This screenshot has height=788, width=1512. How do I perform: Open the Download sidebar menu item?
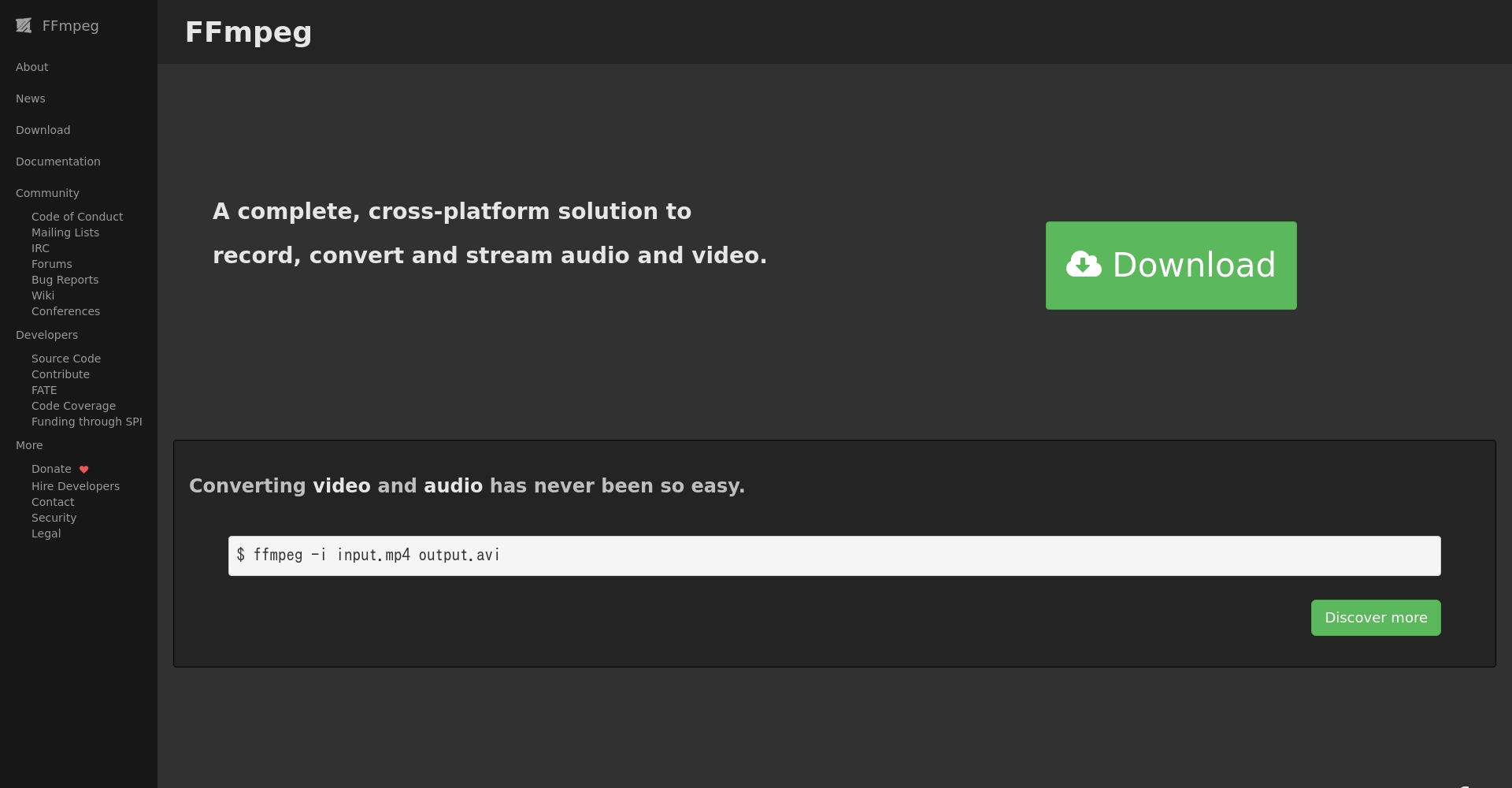click(43, 130)
